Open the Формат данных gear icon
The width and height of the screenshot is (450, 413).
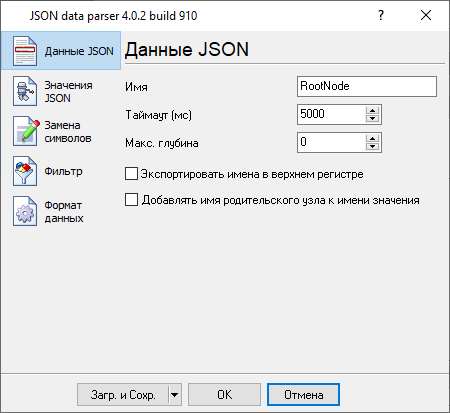(25, 211)
